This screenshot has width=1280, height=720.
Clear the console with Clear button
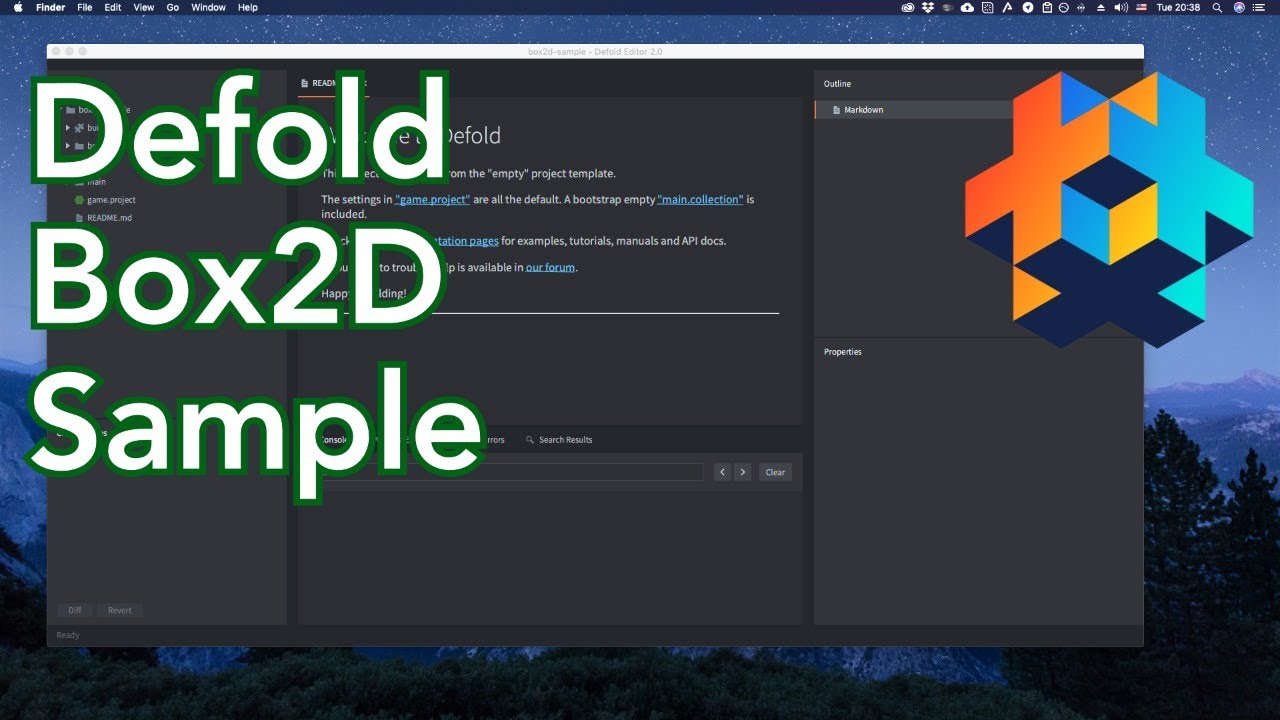click(x=775, y=472)
